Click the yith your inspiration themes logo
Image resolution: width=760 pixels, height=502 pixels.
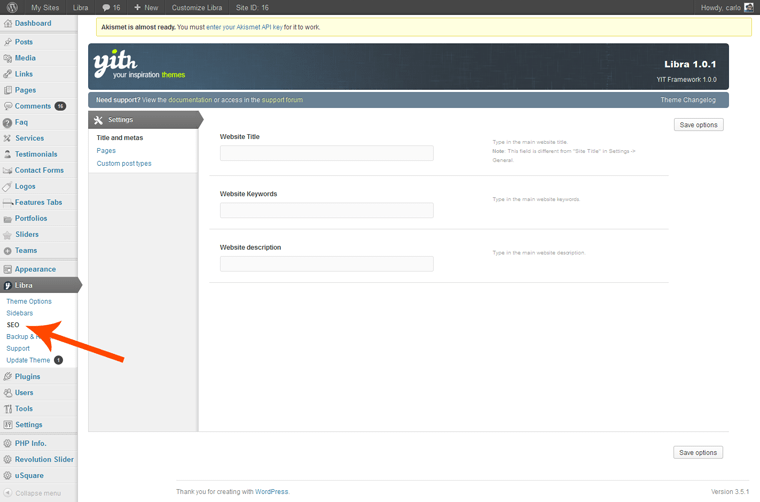point(139,64)
